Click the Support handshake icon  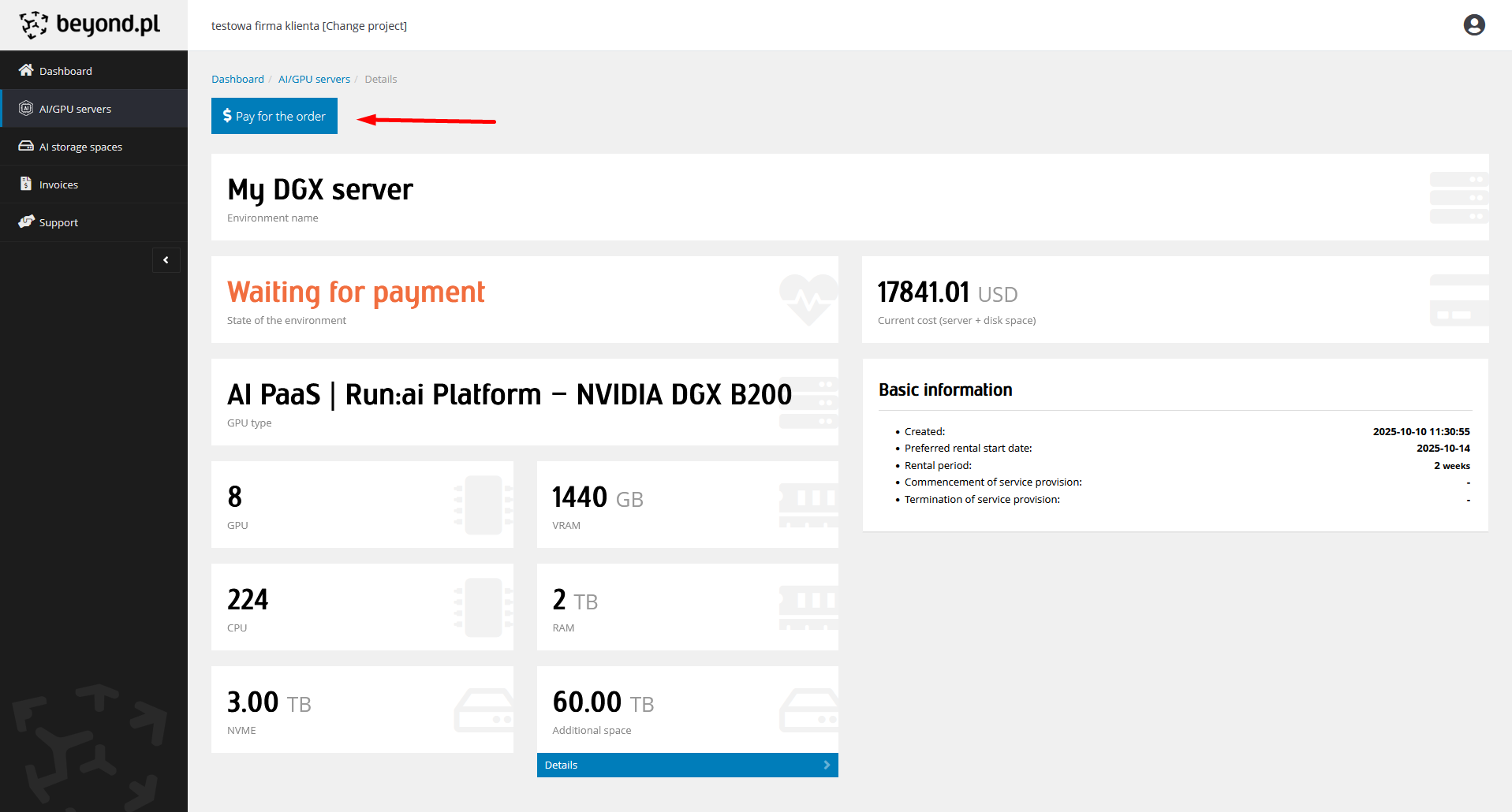tap(26, 222)
